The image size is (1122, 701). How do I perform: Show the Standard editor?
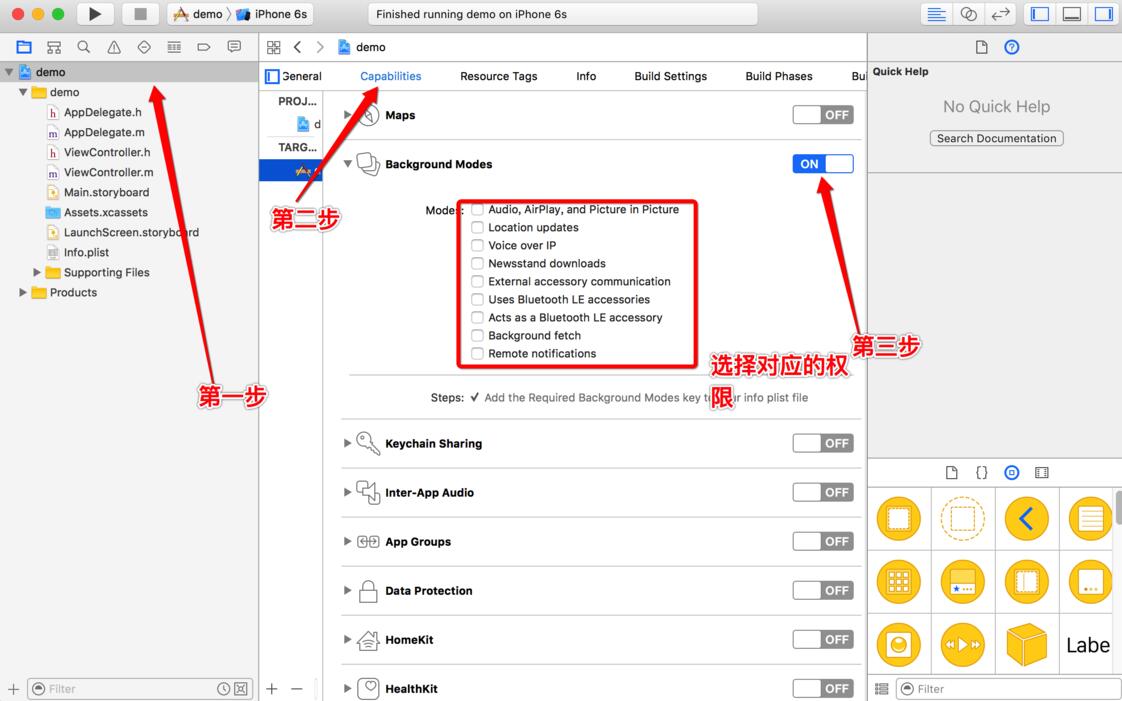(936, 14)
